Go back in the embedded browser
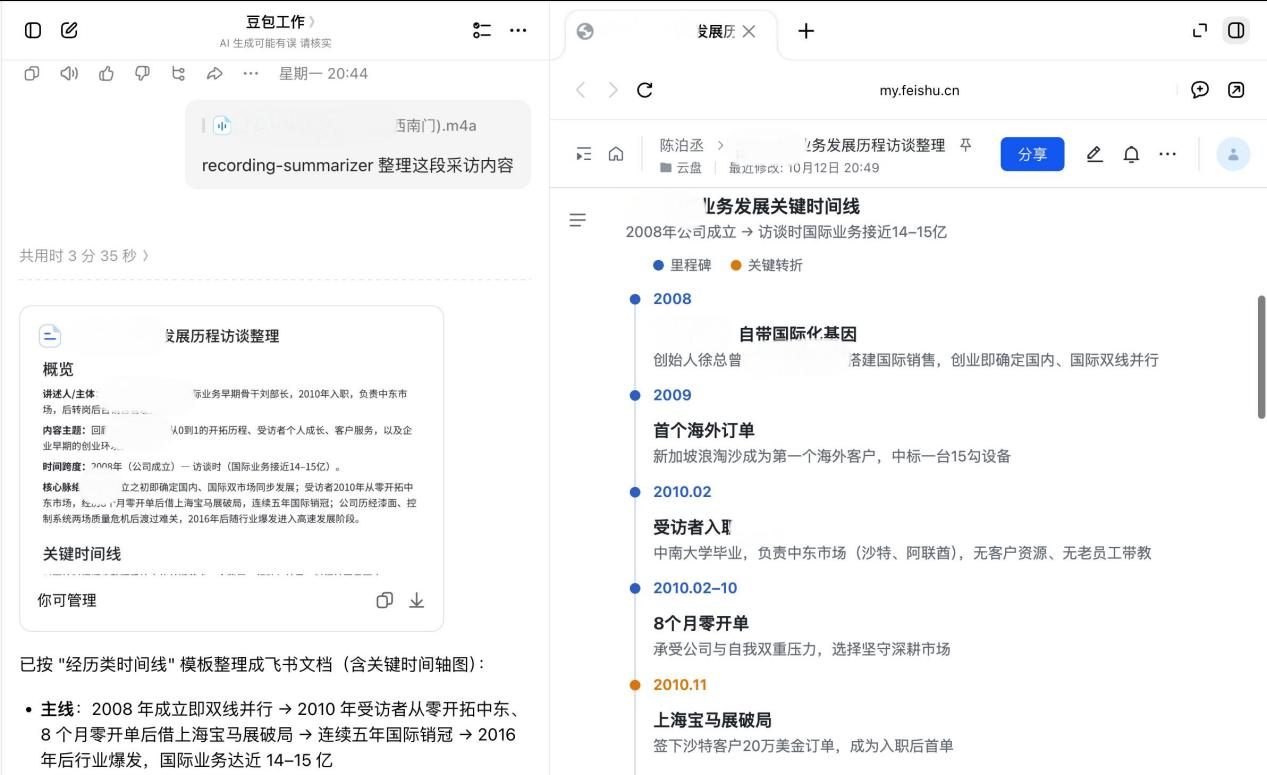This screenshot has height=775, width=1267. click(580, 90)
